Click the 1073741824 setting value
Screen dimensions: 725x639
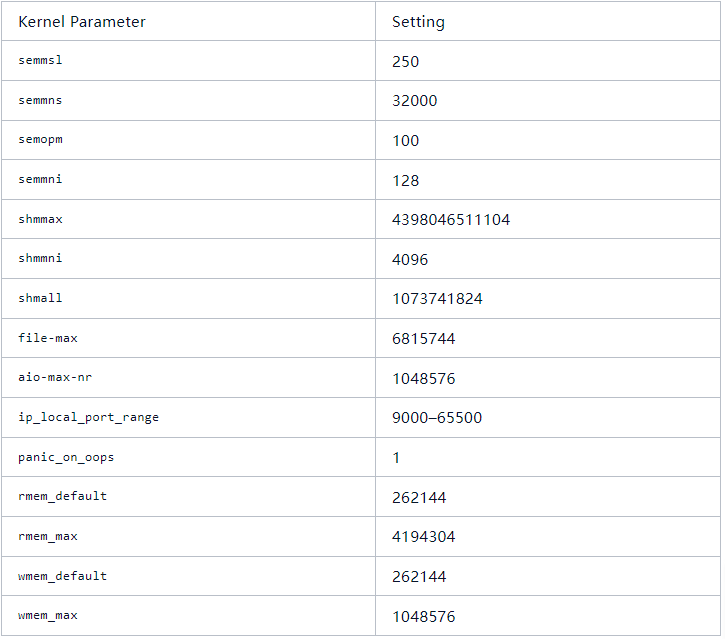pyautogui.click(x=437, y=299)
